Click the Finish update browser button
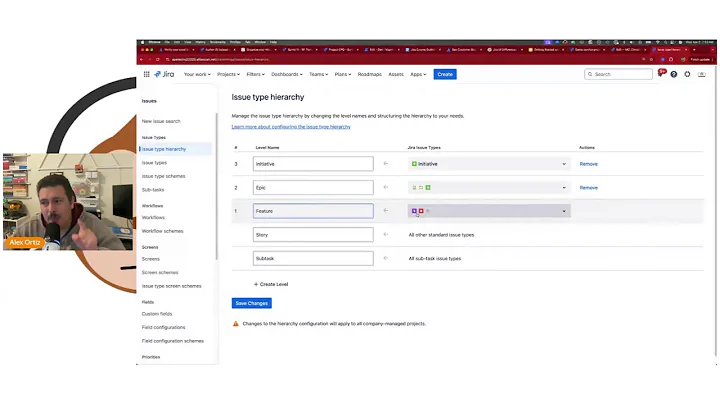Screen dimensions: 720x404 700,59
